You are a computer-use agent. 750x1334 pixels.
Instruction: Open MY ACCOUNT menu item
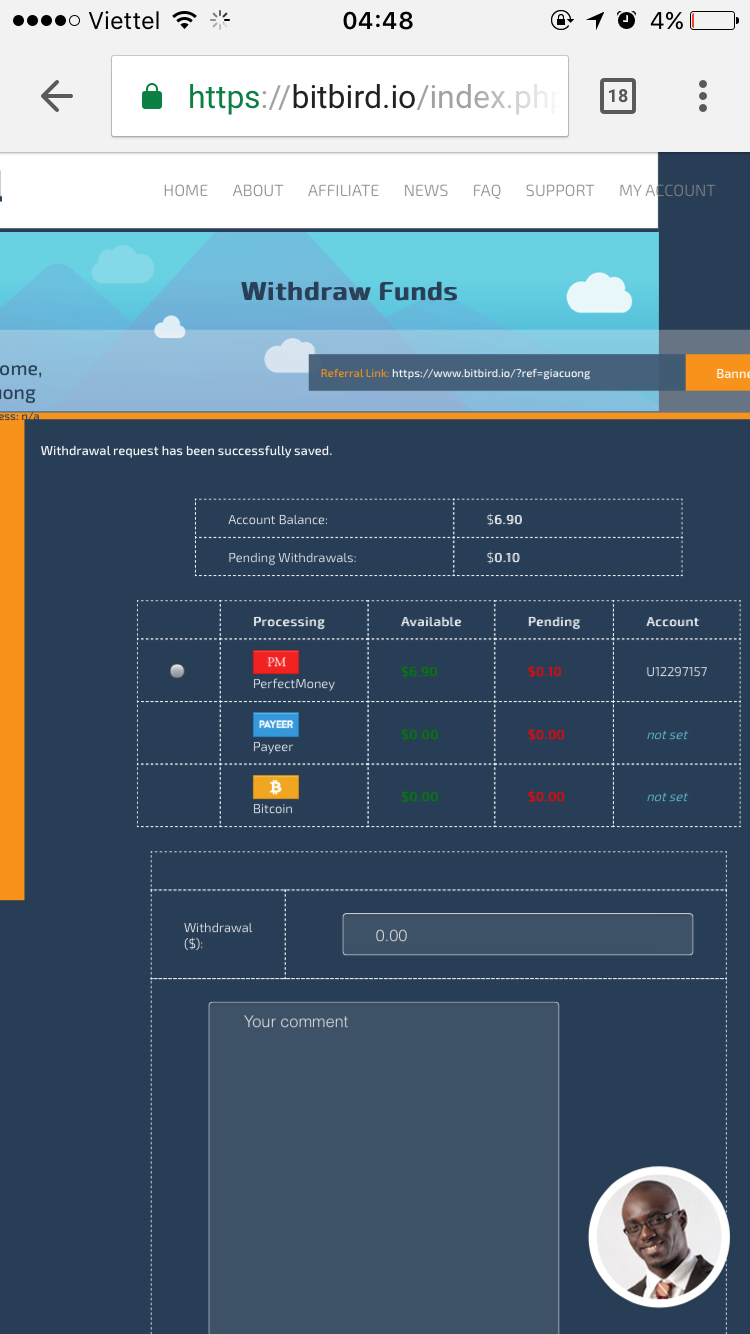coord(667,190)
